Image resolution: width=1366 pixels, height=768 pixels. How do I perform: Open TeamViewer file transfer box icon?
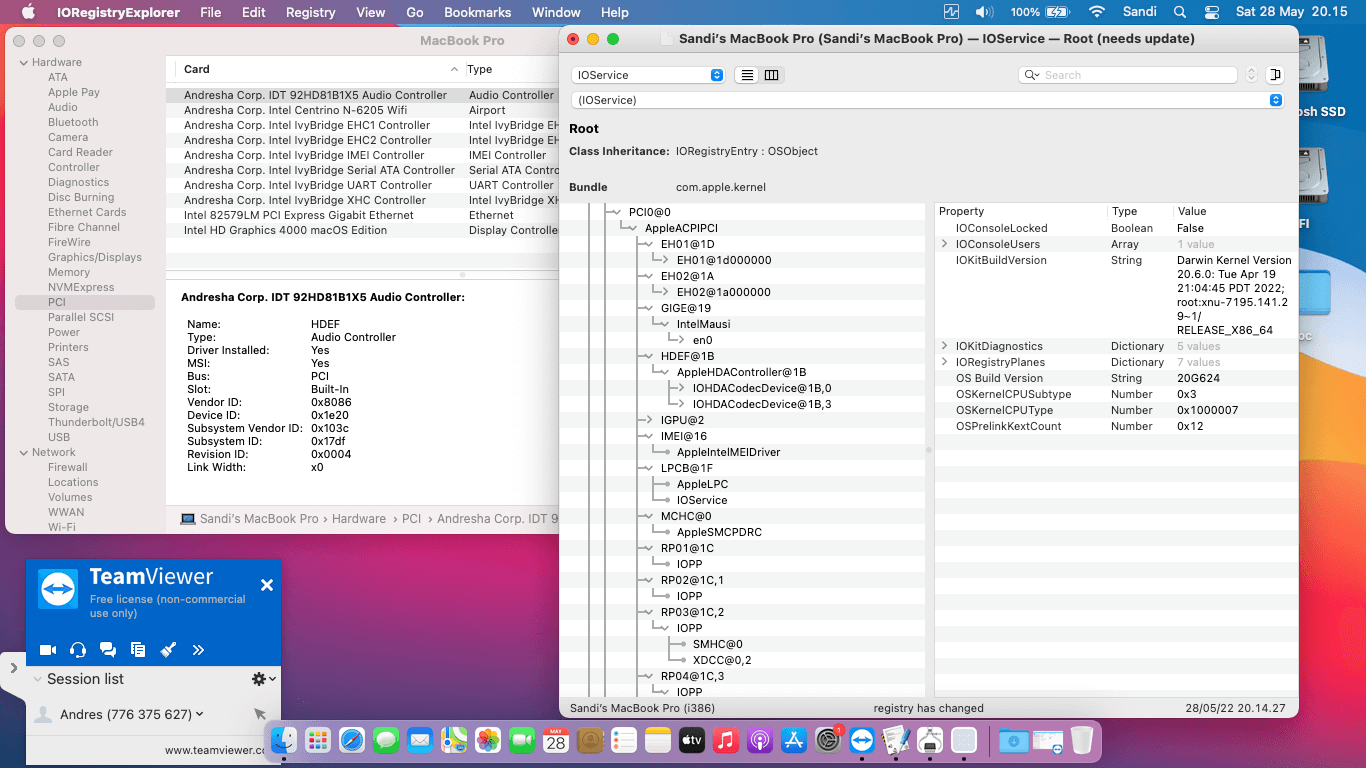[x=138, y=650]
